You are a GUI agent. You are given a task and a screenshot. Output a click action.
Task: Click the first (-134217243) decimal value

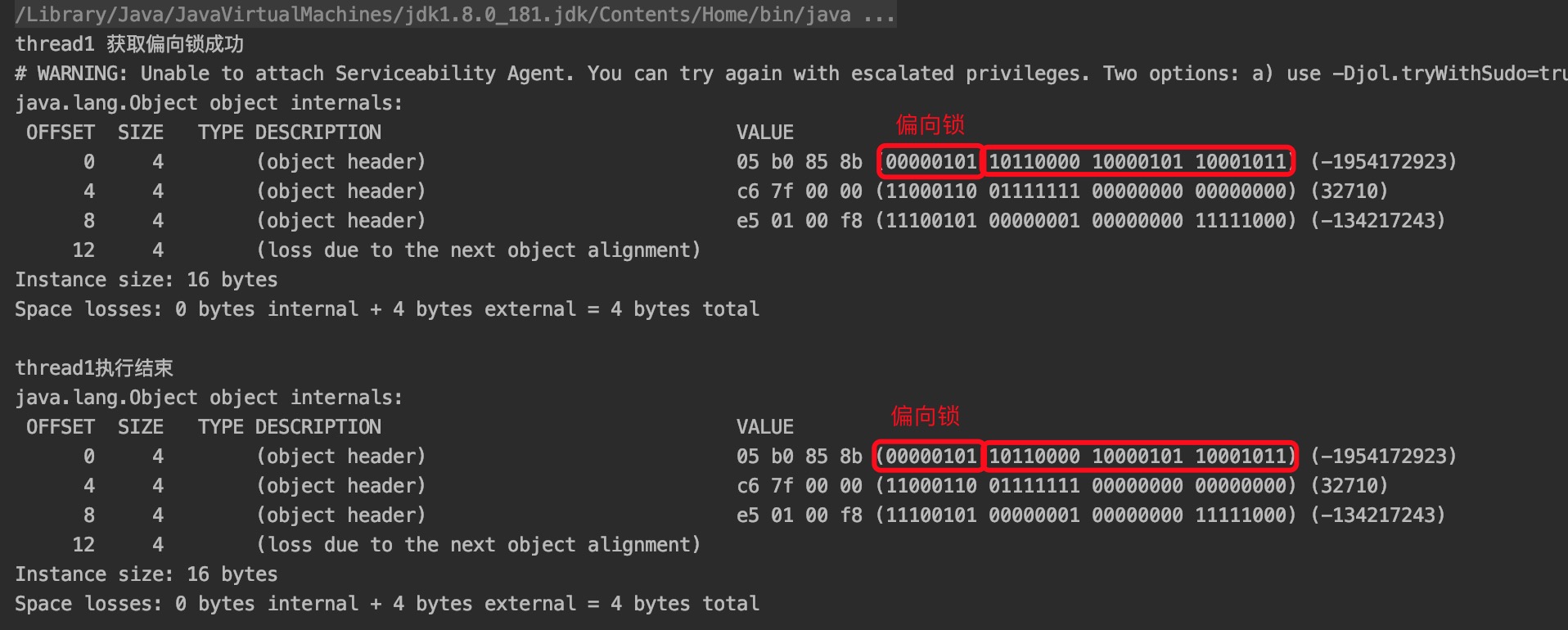click(x=1378, y=221)
